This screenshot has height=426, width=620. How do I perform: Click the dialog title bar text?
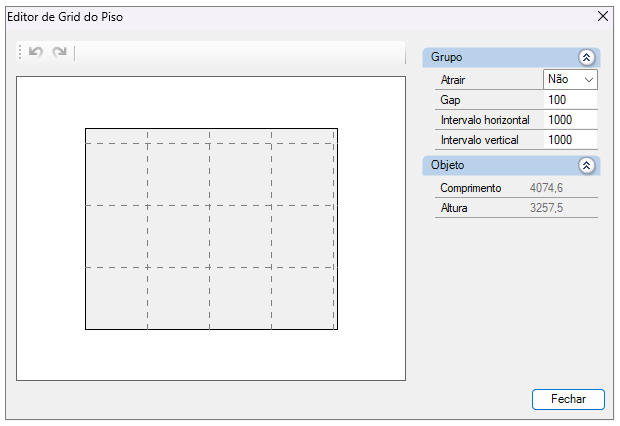coord(67,16)
